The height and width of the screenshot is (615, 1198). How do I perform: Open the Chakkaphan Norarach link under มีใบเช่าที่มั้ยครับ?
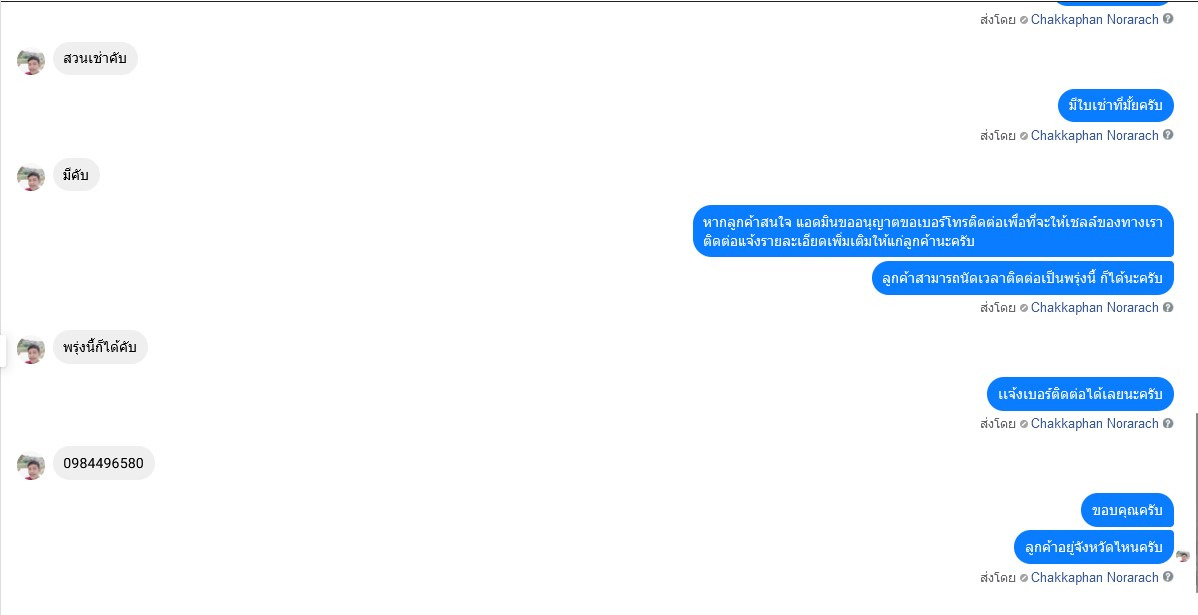coord(1094,135)
